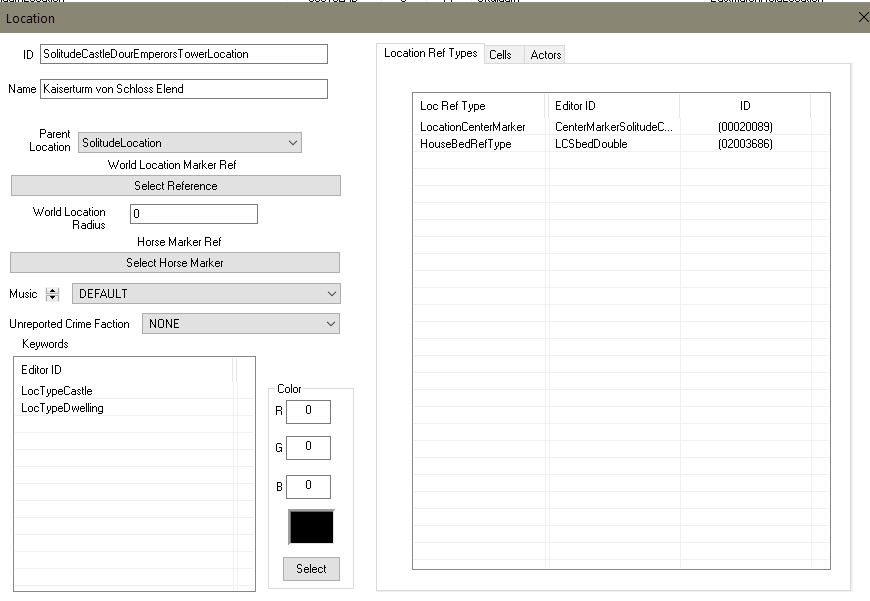Select the LocationCenterMarker row
Screen dimensions: 870x601
tap(473, 127)
